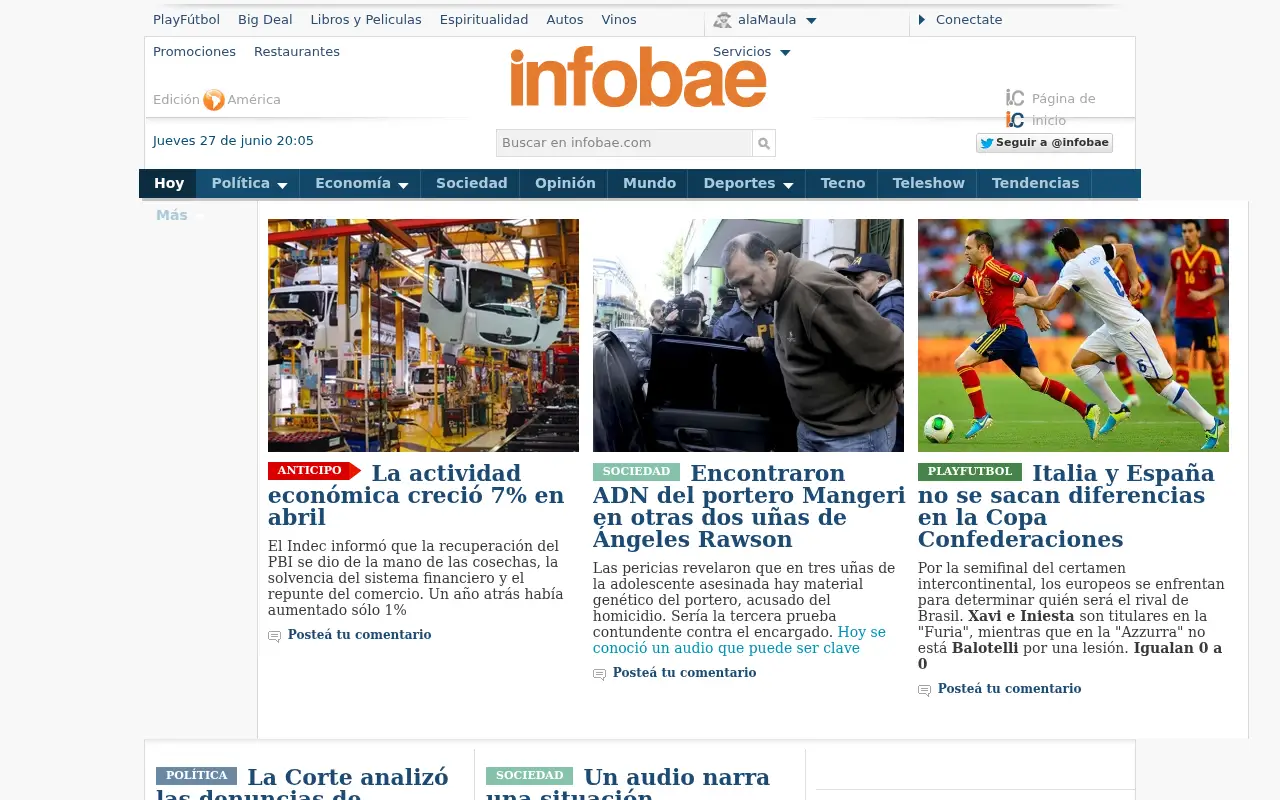Viewport: 1280px width, 800px height.
Task: Open headline 'Un audio narra'
Action: click(628, 783)
